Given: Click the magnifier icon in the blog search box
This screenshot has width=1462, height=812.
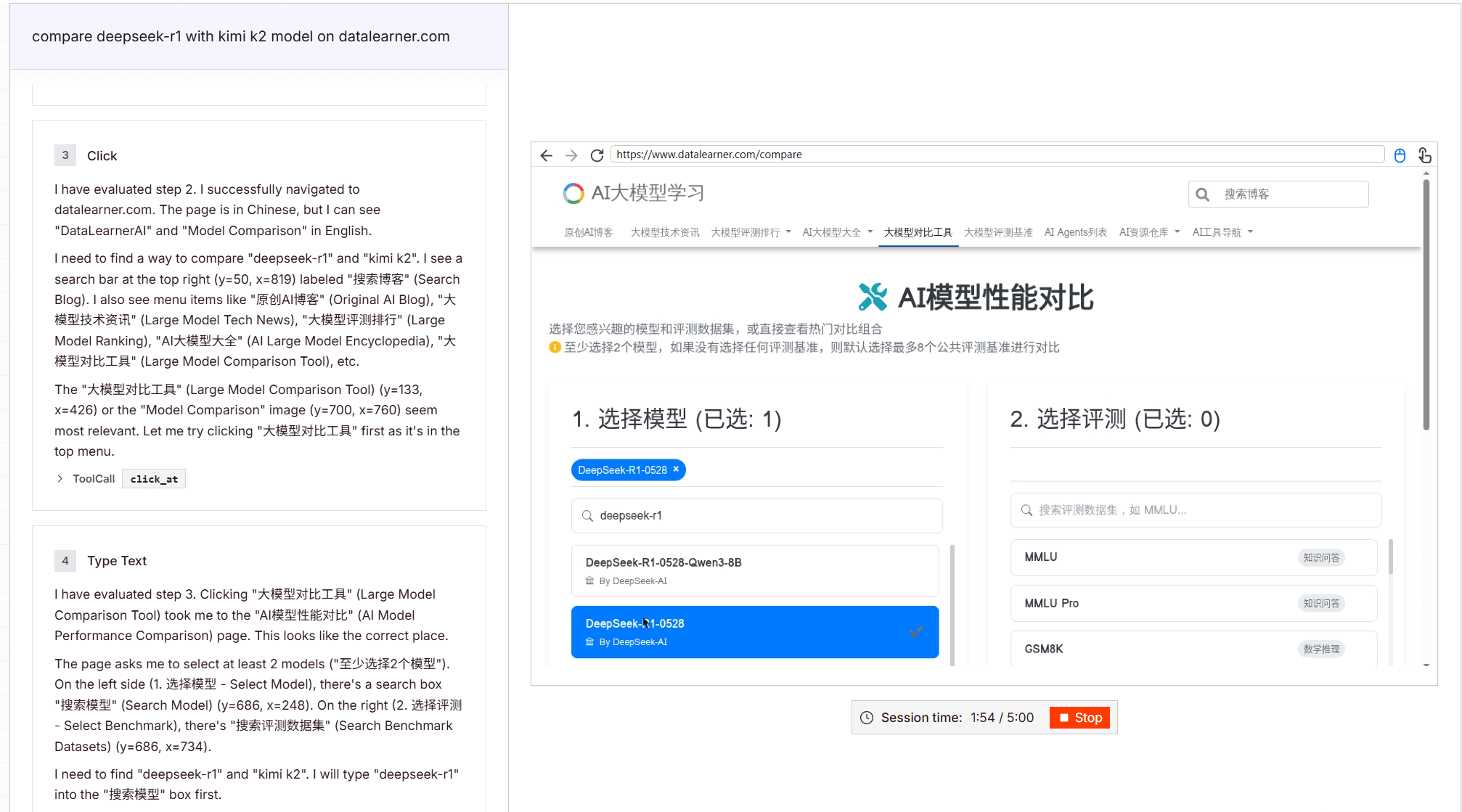Looking at the screenshot, I should (1203, 194).
